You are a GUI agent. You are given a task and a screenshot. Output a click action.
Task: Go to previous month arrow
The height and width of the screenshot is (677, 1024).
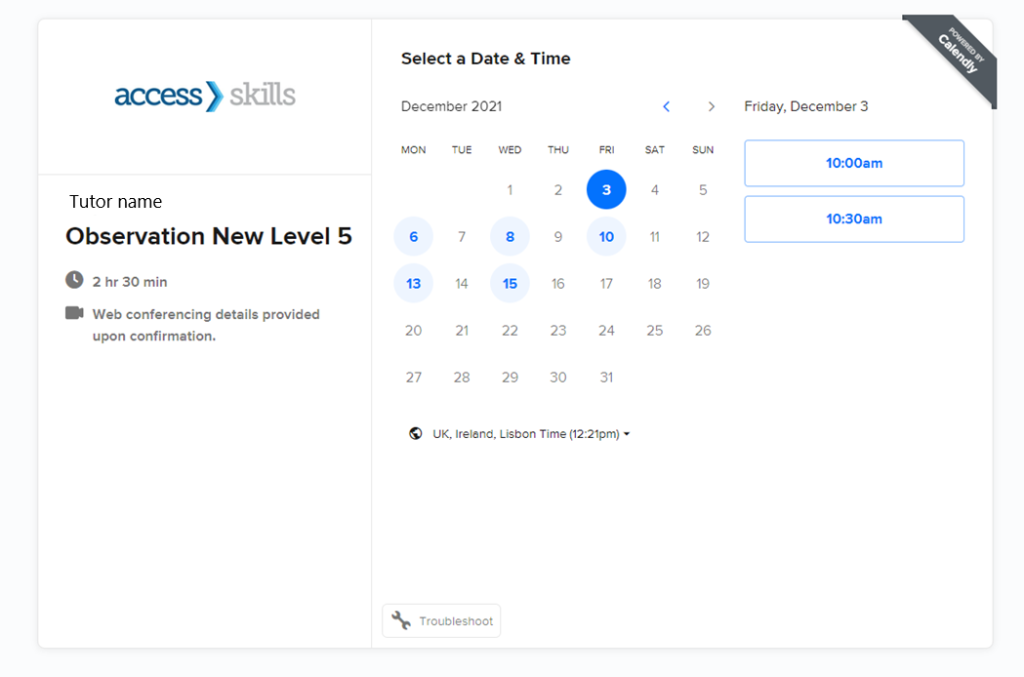click(x=666, y=106)
